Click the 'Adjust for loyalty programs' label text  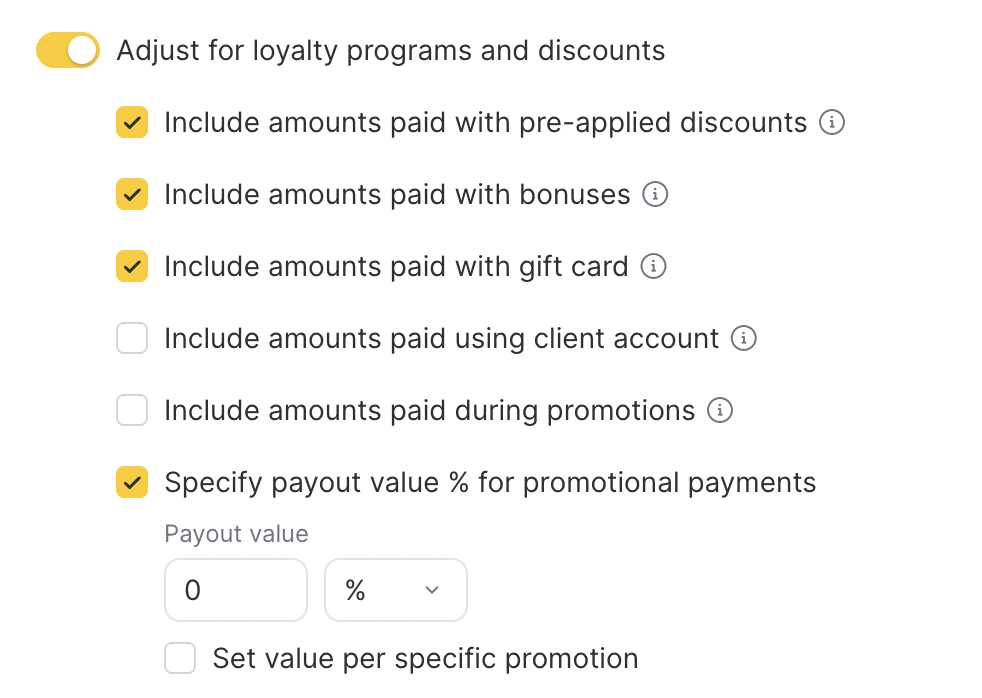coord(390,50)
